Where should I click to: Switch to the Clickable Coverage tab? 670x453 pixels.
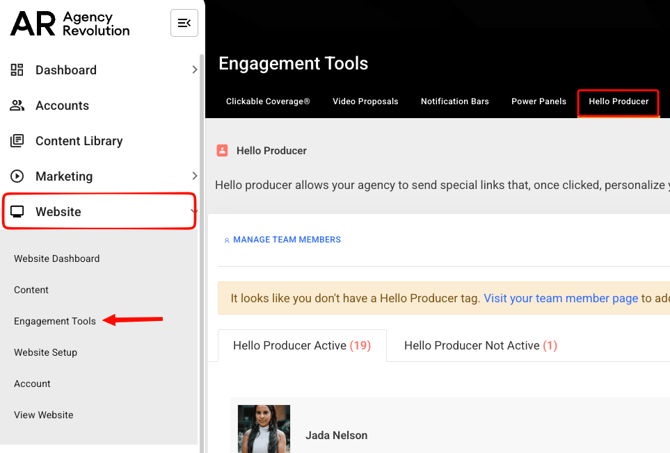click(x=268, y=102)
